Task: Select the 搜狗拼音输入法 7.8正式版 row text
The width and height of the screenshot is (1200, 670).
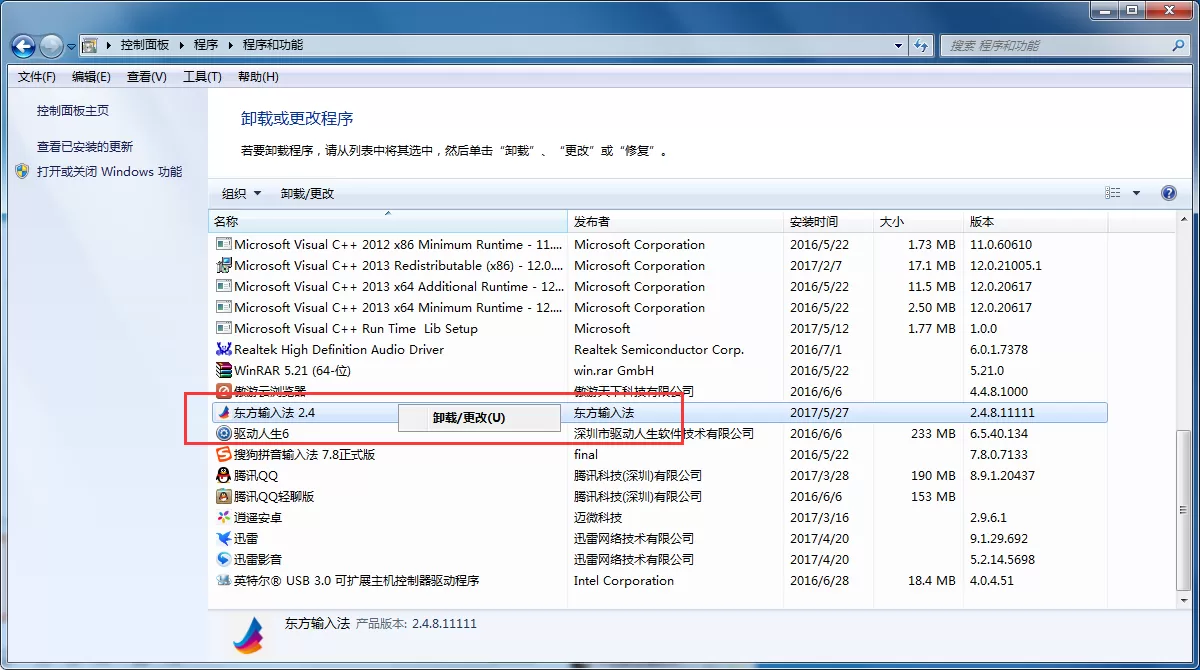Action: [x=305, y=454]
